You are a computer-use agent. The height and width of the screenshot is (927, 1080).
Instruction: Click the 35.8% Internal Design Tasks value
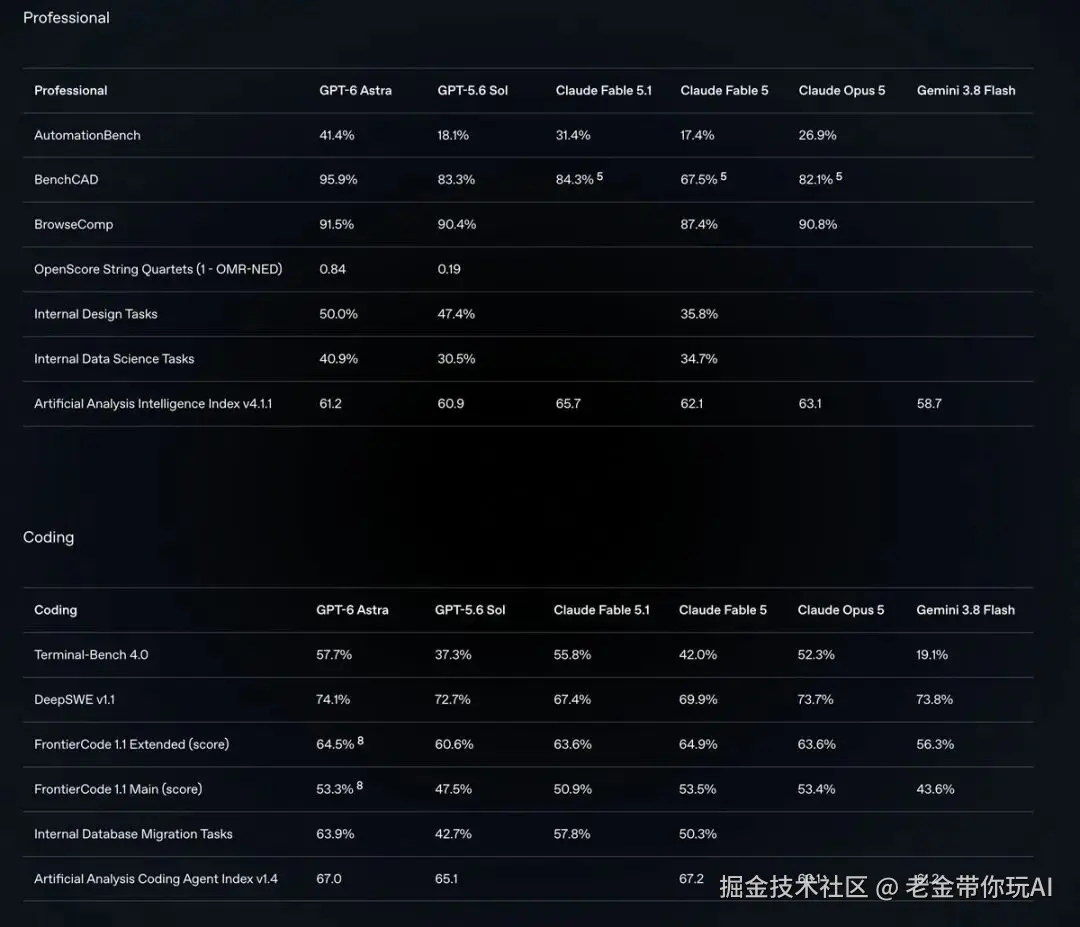coord(699,314)
